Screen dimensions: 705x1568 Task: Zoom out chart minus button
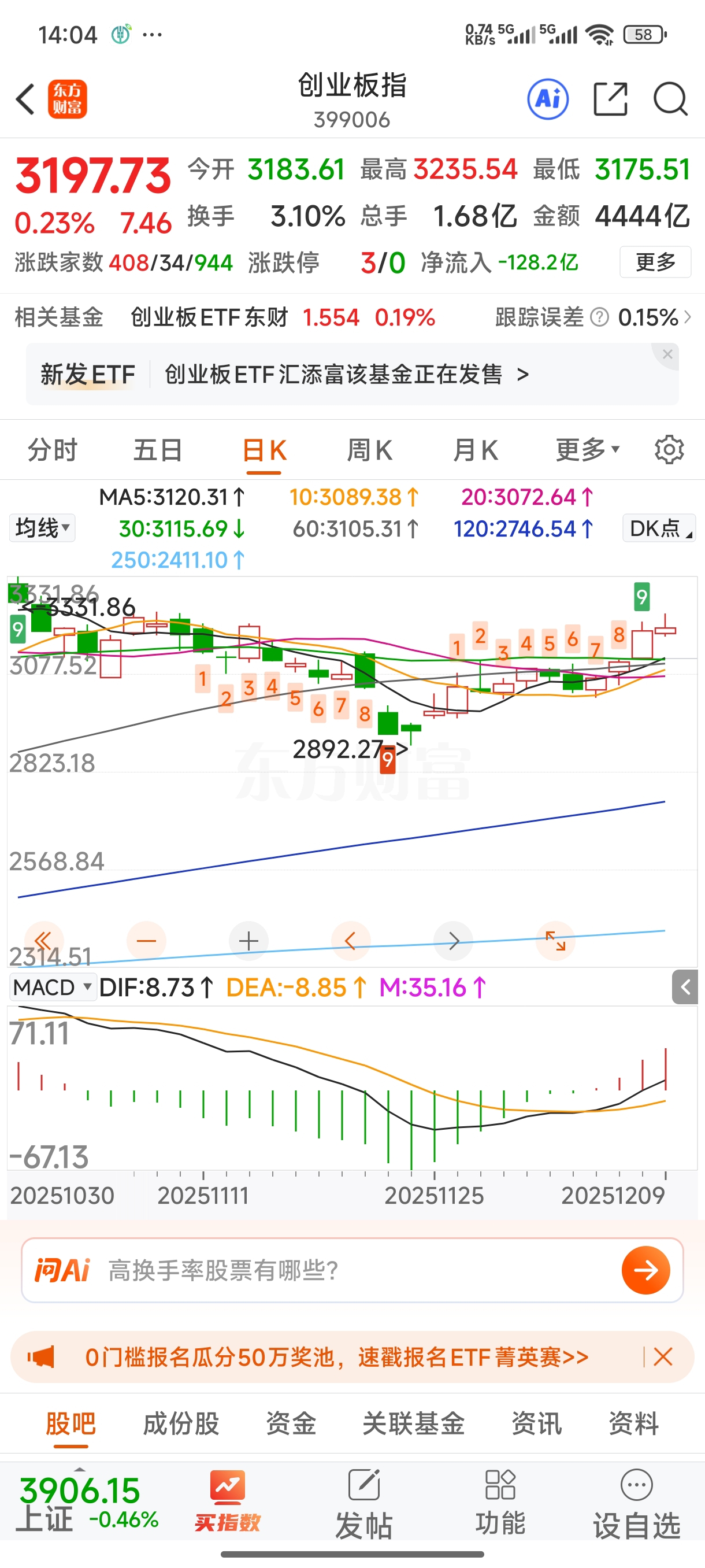146,941
